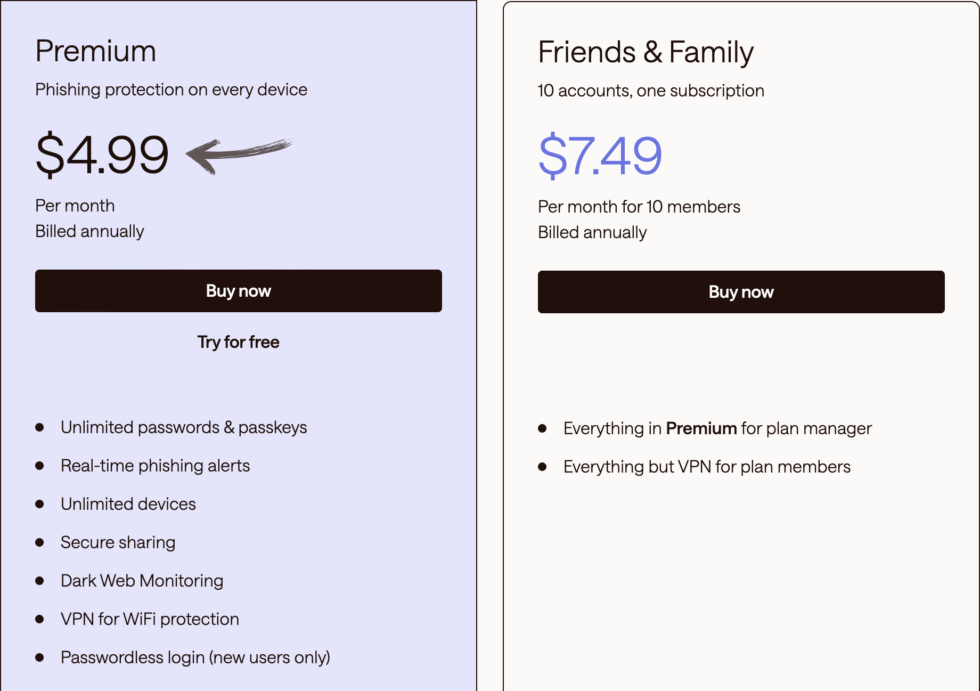Click Passwordless login (new users only) feature
Viewport: 980px width, 691px height.
[194, 657]
